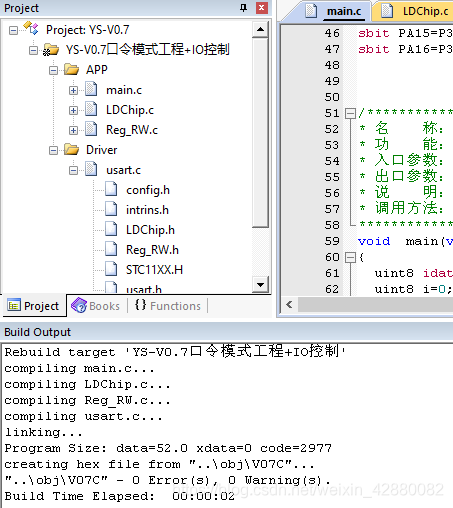453x508 pixels.
Task: Click the Driver folder icon
Action: tap(71, 149)
